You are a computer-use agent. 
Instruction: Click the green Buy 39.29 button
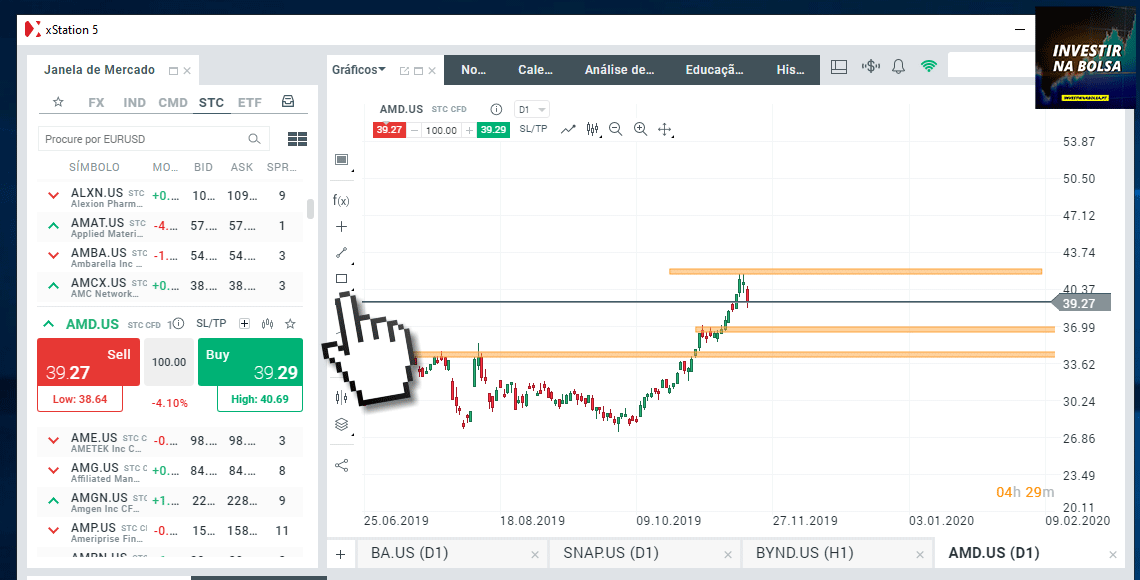point(250,362)
